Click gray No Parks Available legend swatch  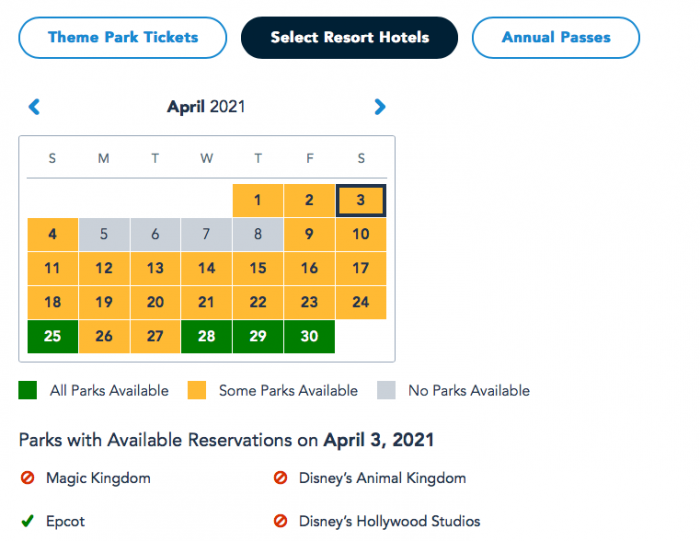386,391
